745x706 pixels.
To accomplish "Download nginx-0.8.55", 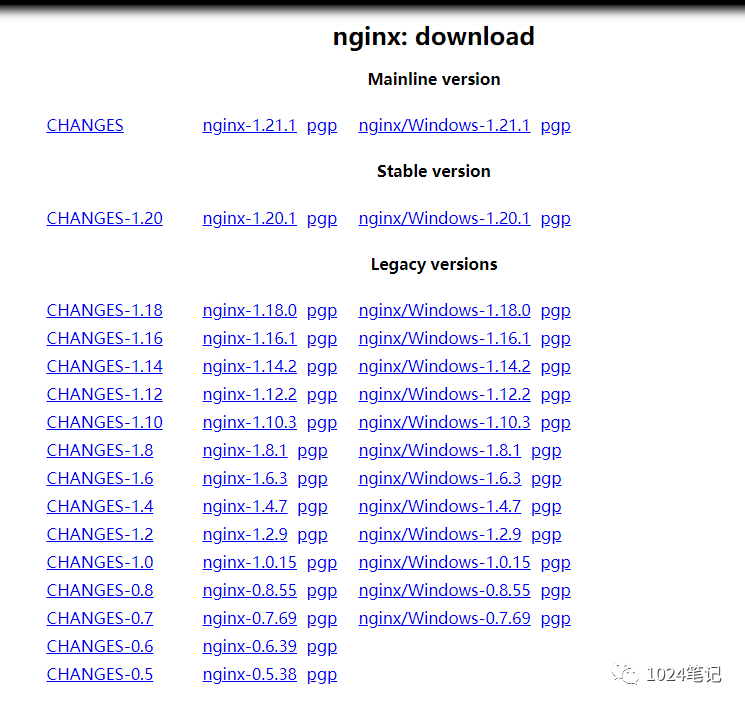I will [249, 591].
